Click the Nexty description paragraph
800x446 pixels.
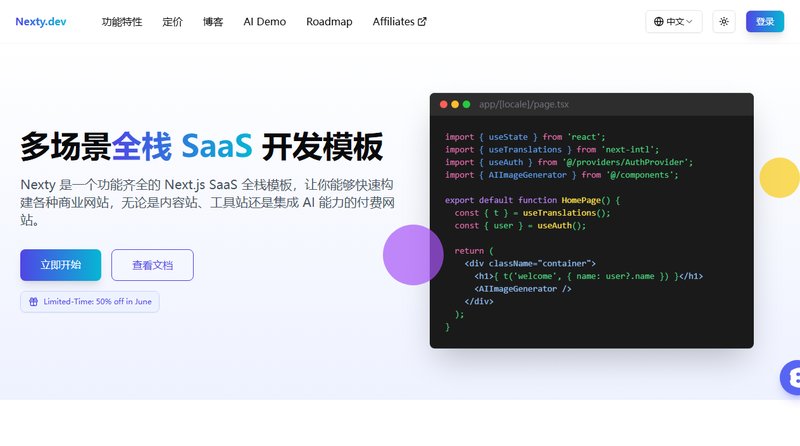pyautogui.click(x=207, y=202)
